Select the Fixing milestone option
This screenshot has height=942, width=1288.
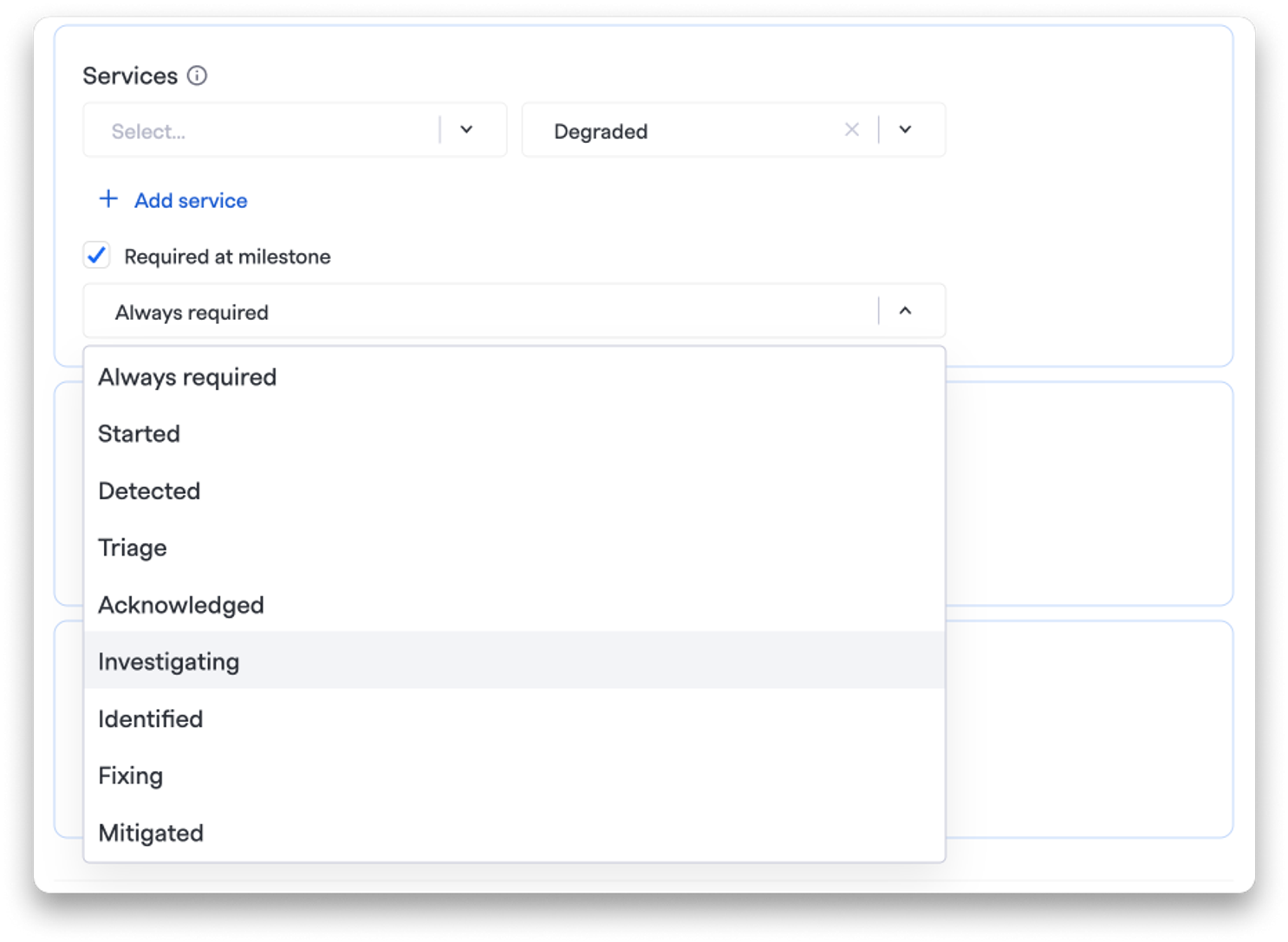[514, 776]
